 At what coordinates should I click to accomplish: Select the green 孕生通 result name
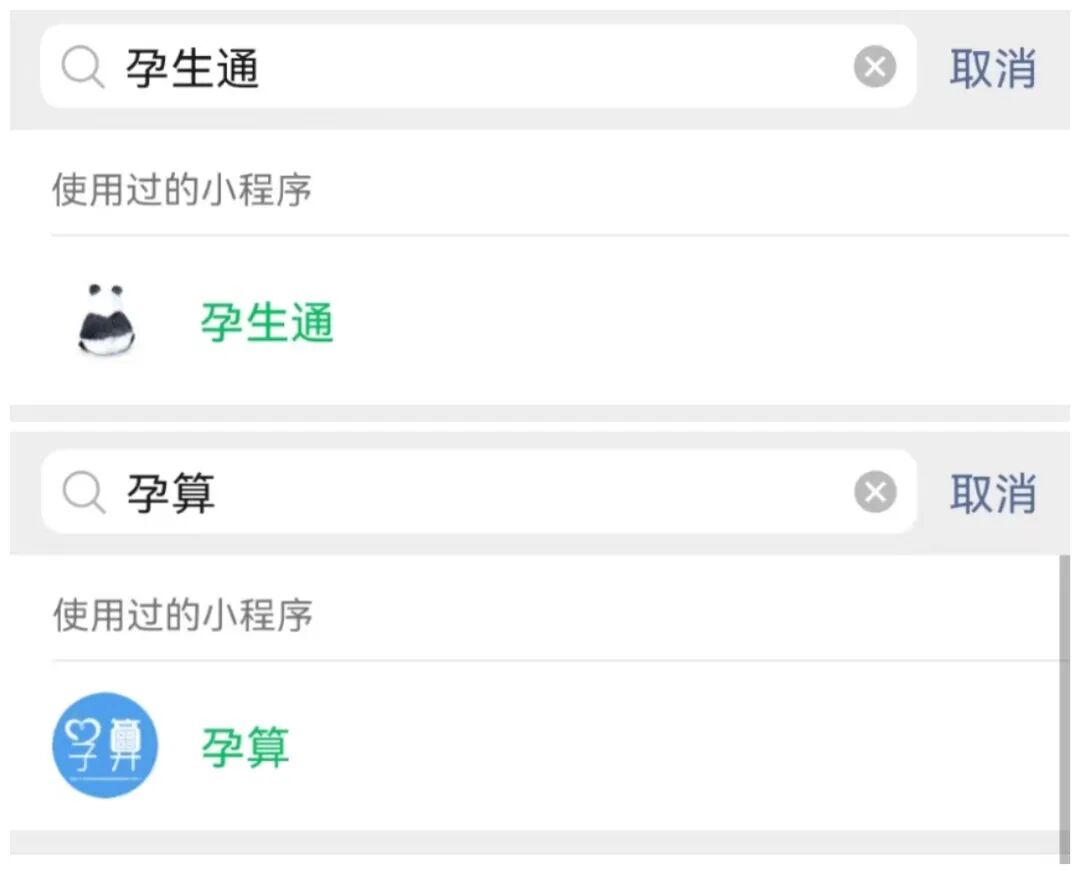pos(267,323)
